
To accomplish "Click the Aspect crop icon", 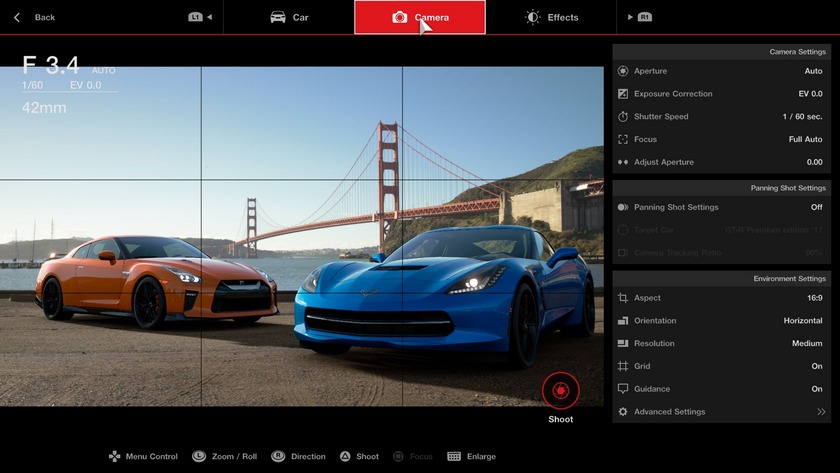I will click(623, 298).
